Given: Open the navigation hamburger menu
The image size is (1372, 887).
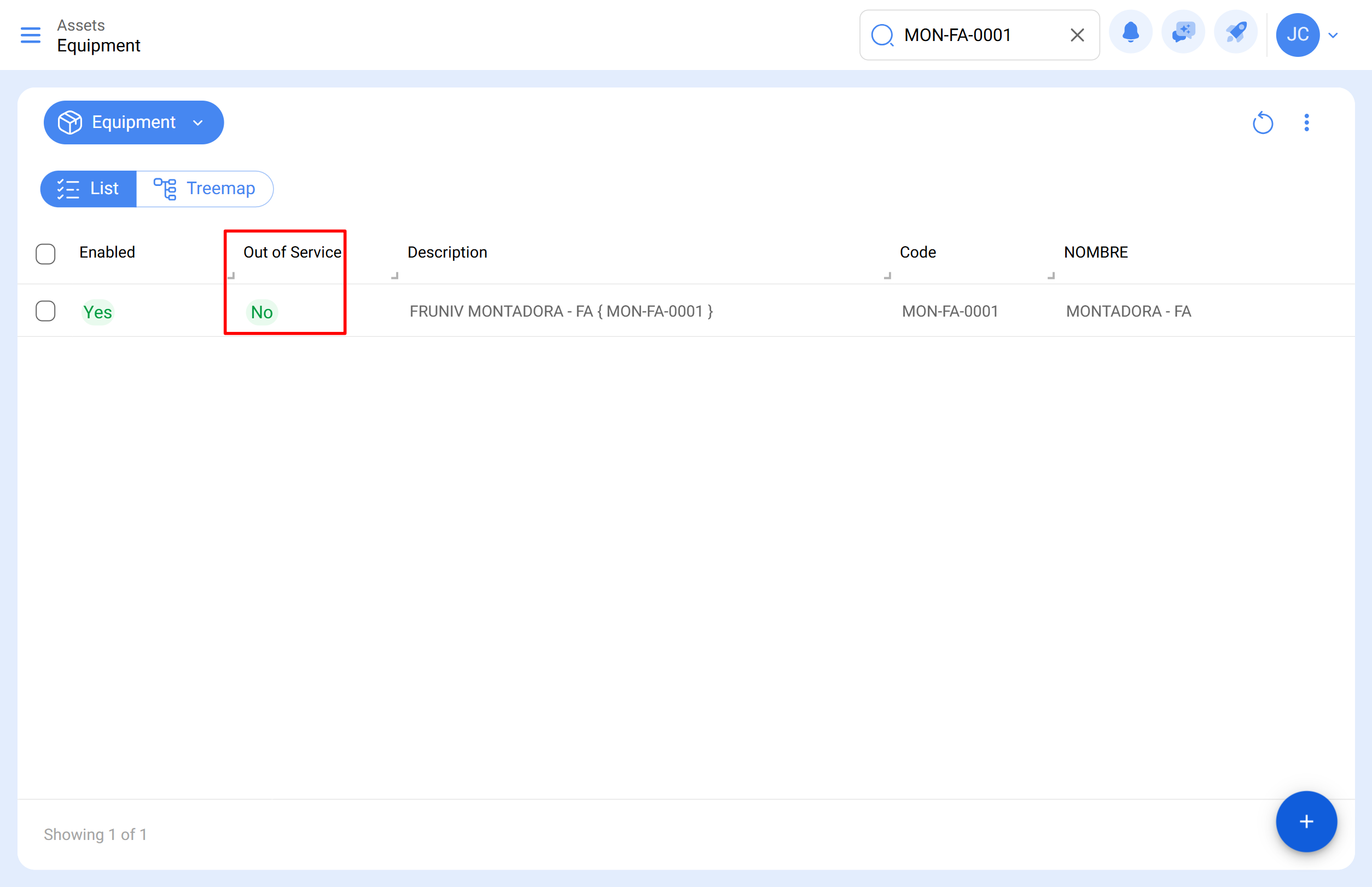Looking at the screenshot, I should [31, 35].
